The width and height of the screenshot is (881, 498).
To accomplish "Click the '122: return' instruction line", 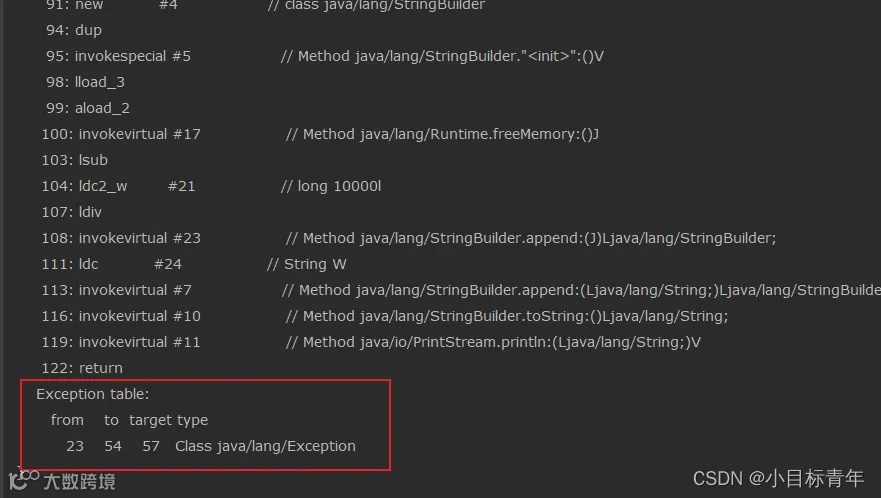I will (82, 368).
